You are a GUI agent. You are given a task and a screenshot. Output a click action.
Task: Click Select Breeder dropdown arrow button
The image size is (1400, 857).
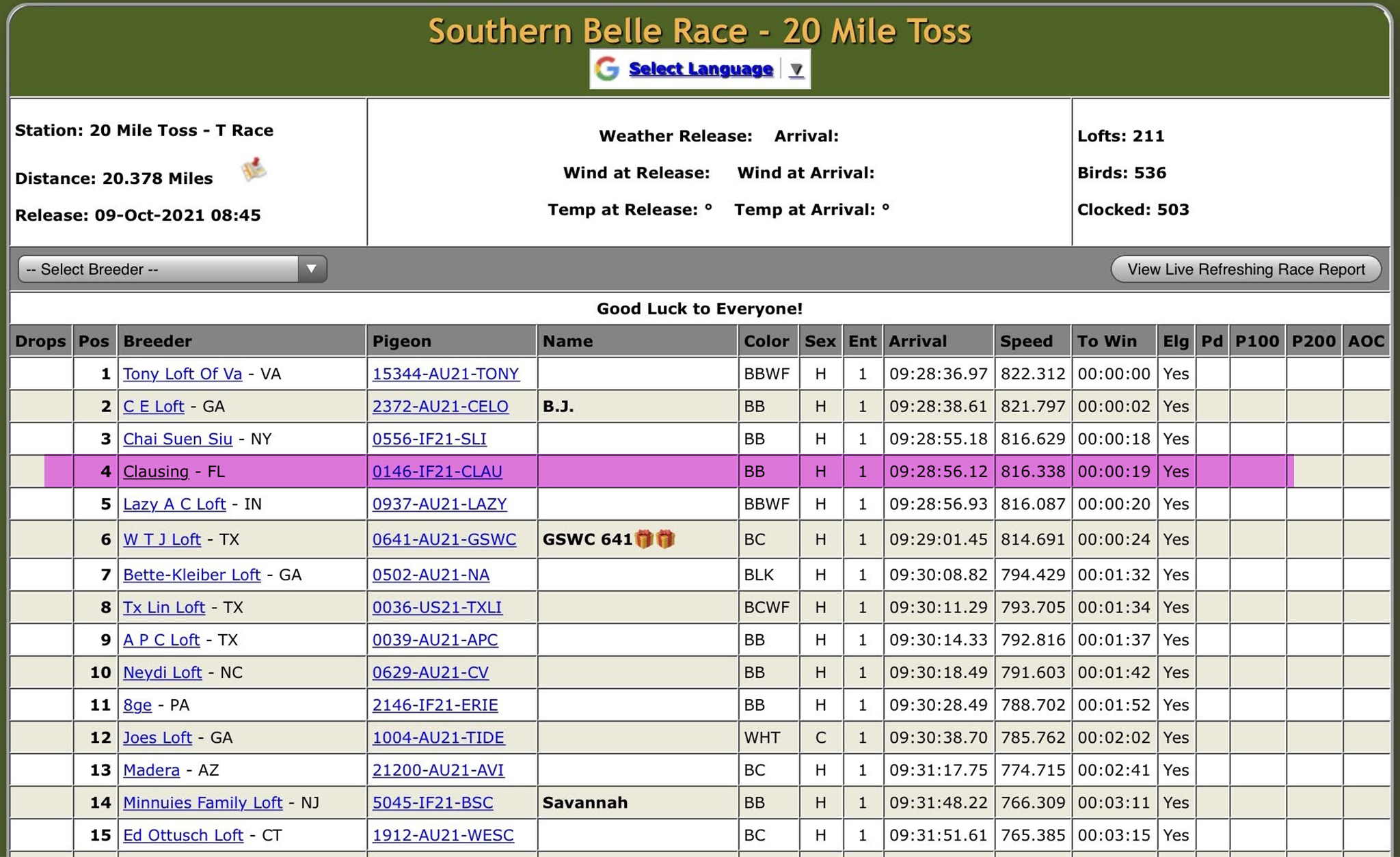pos(312,269)
